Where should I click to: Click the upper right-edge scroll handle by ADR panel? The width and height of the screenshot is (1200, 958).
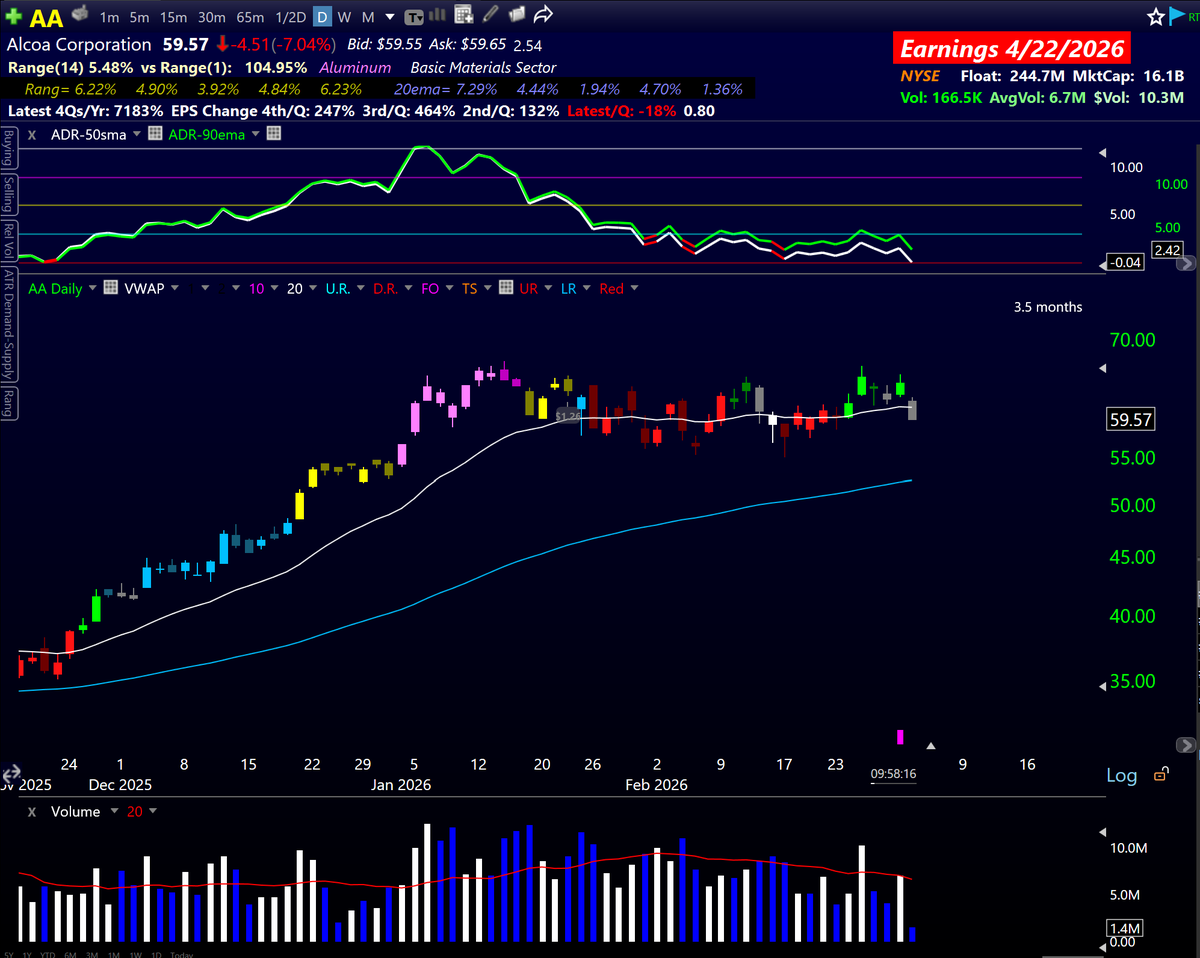1187,264
